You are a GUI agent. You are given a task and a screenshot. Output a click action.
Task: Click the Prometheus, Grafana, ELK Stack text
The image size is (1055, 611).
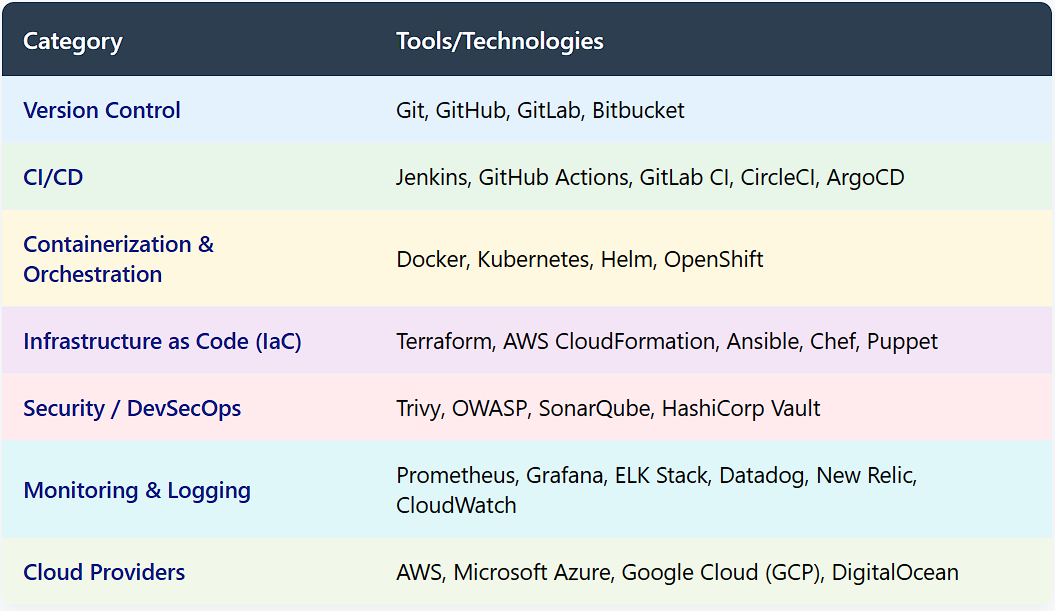552,476
